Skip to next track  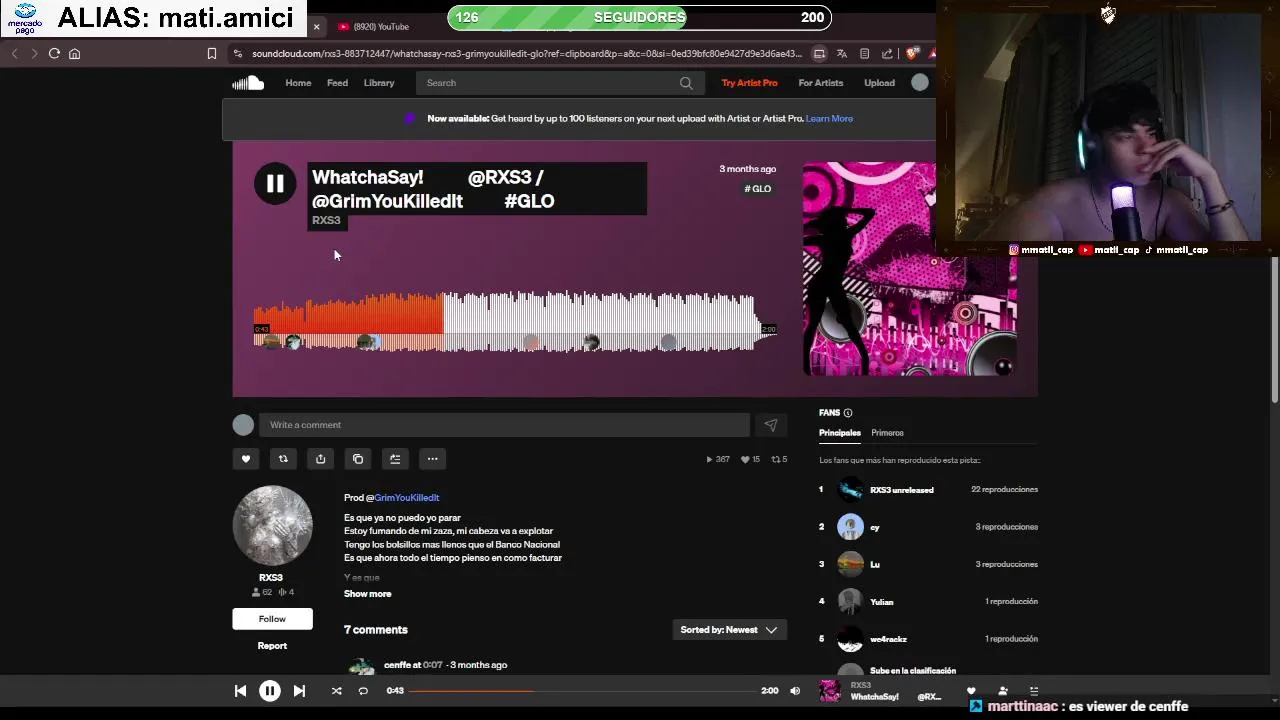[299, 691]
